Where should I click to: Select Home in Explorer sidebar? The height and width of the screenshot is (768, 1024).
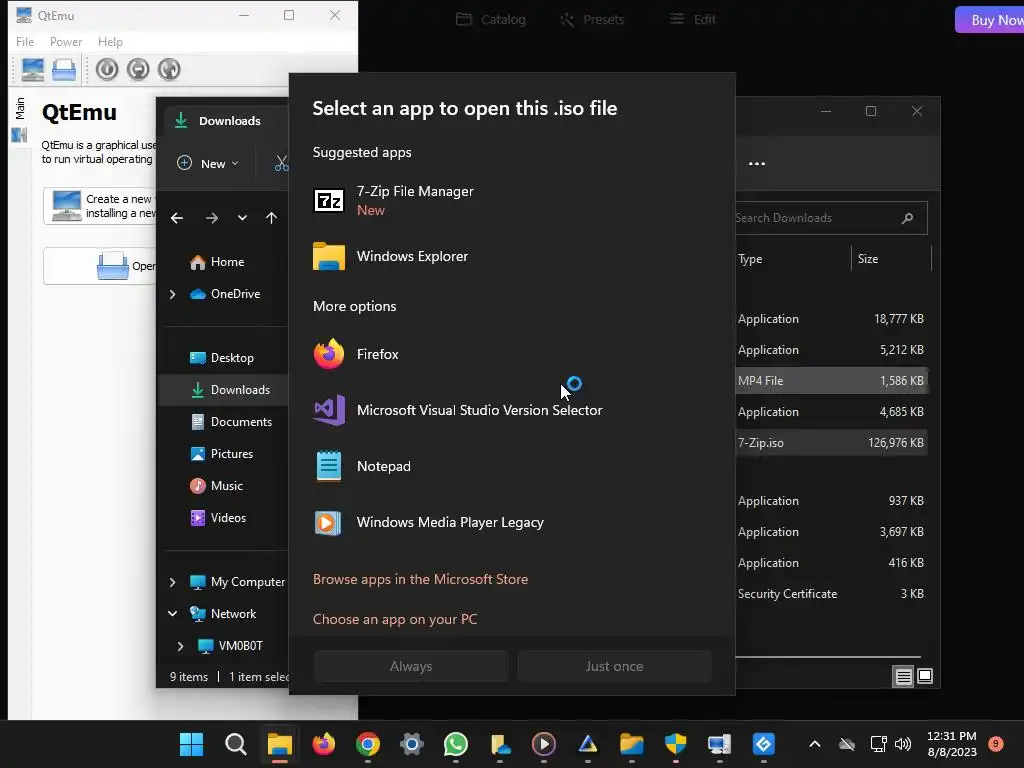[x=223, y=262]
